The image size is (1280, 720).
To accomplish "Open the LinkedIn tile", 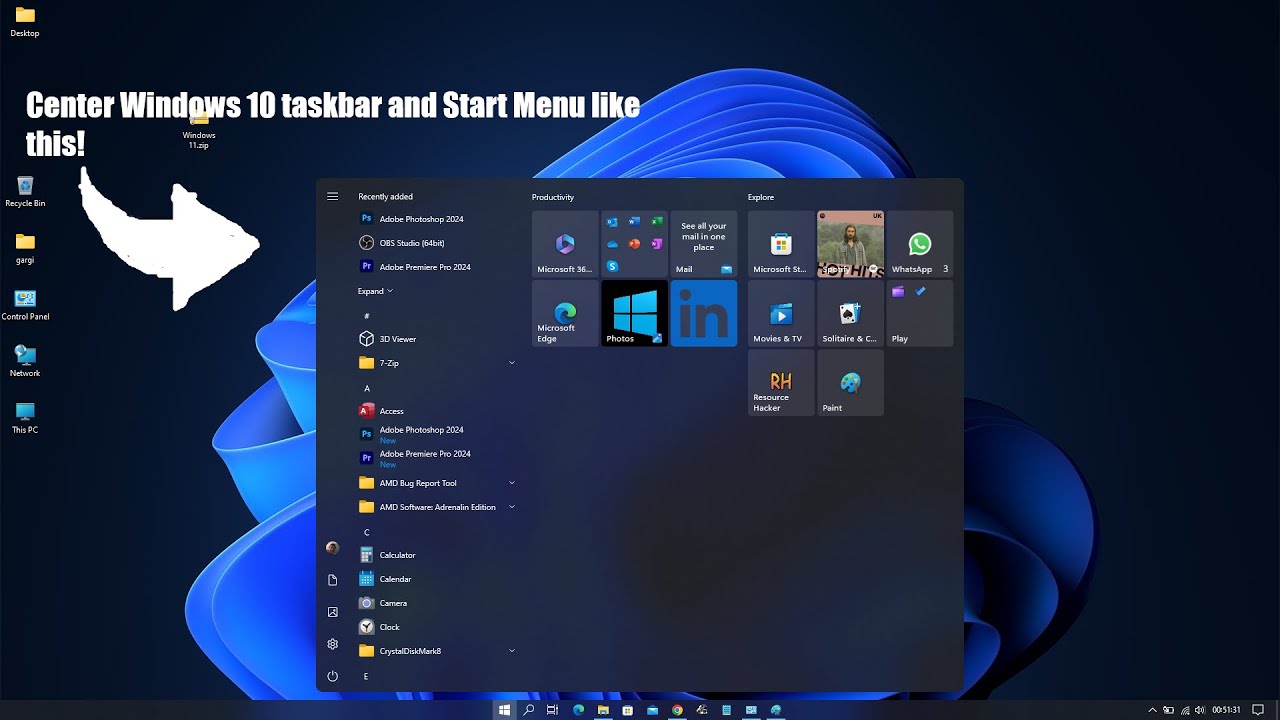I will click(704, 313).
